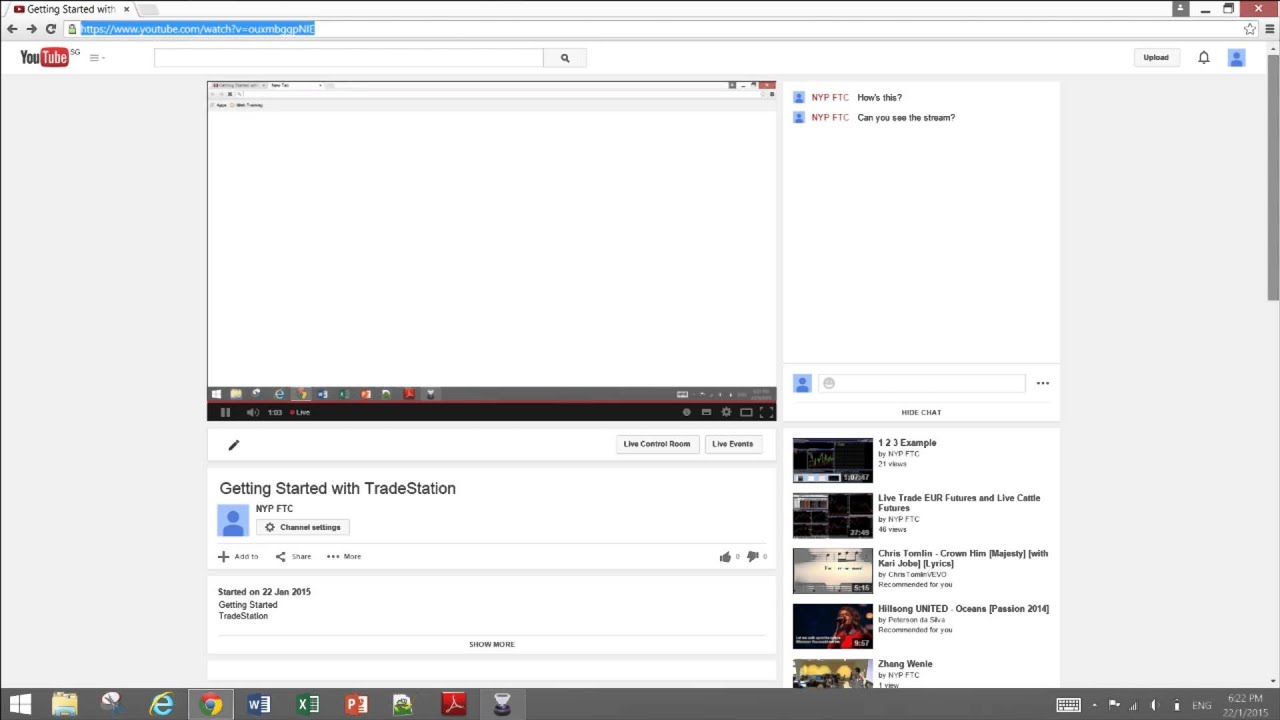This screenshot has width=1280, height=720.
Task: Toggle the subtitles button on the player
Action: point(706,412)
